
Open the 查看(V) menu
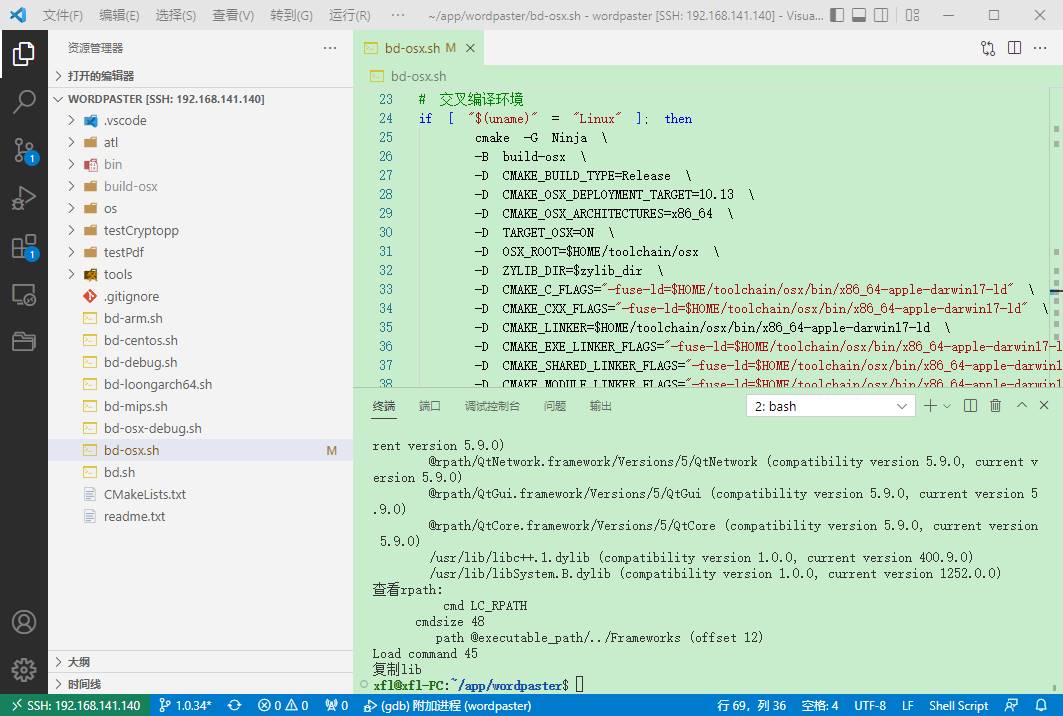[x=233, y=15]
